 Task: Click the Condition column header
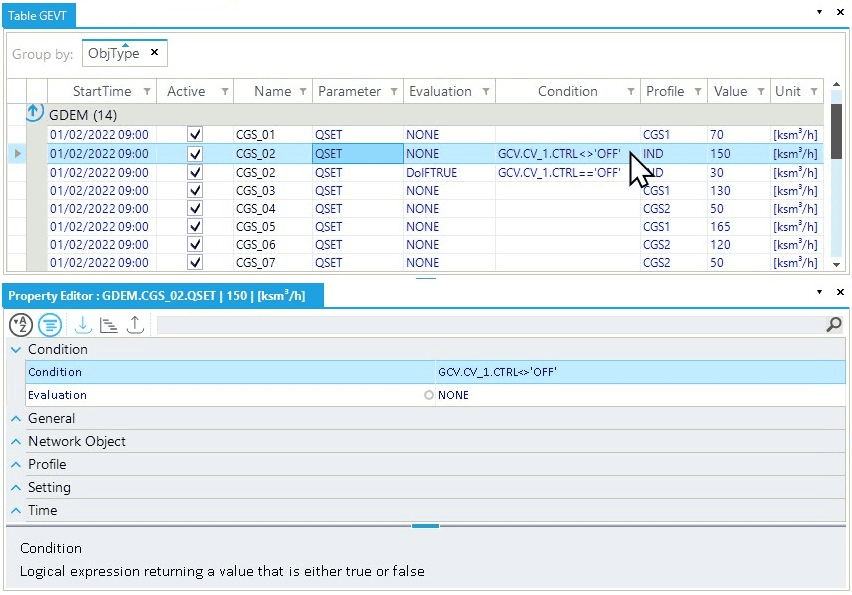[567, 92]
